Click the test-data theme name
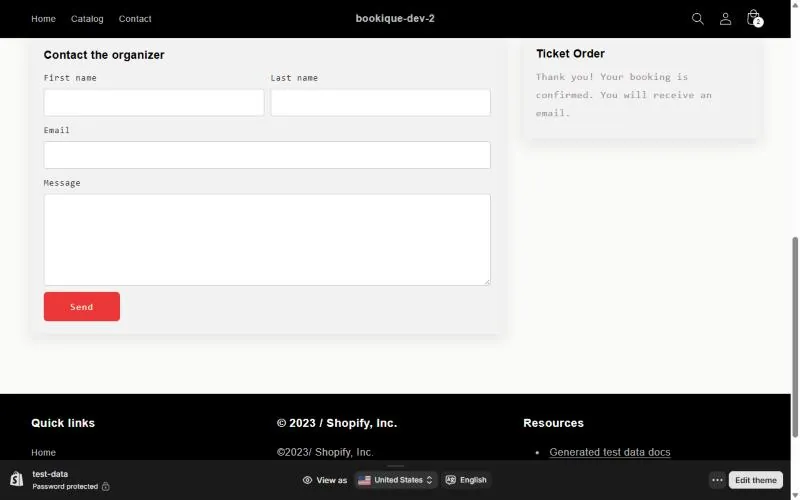Screen dimensions: 800x500 [x=50, y=474]
